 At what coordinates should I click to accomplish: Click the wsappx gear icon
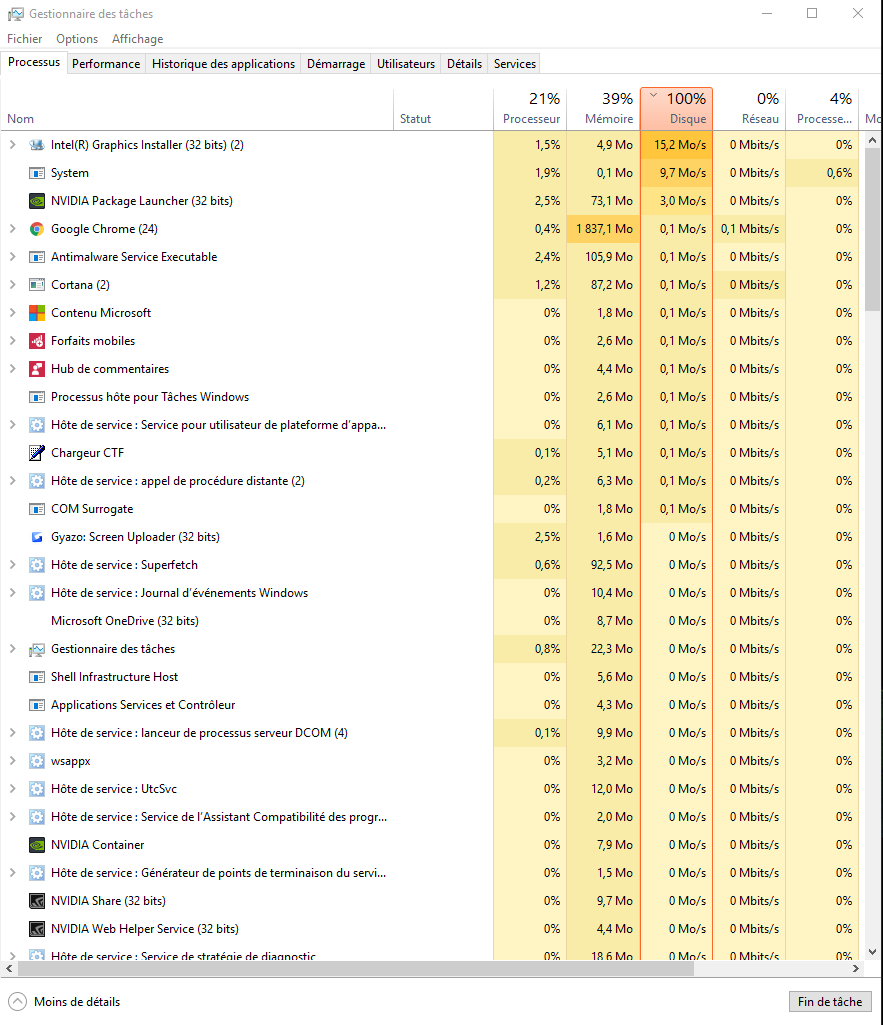pos(37,761)
